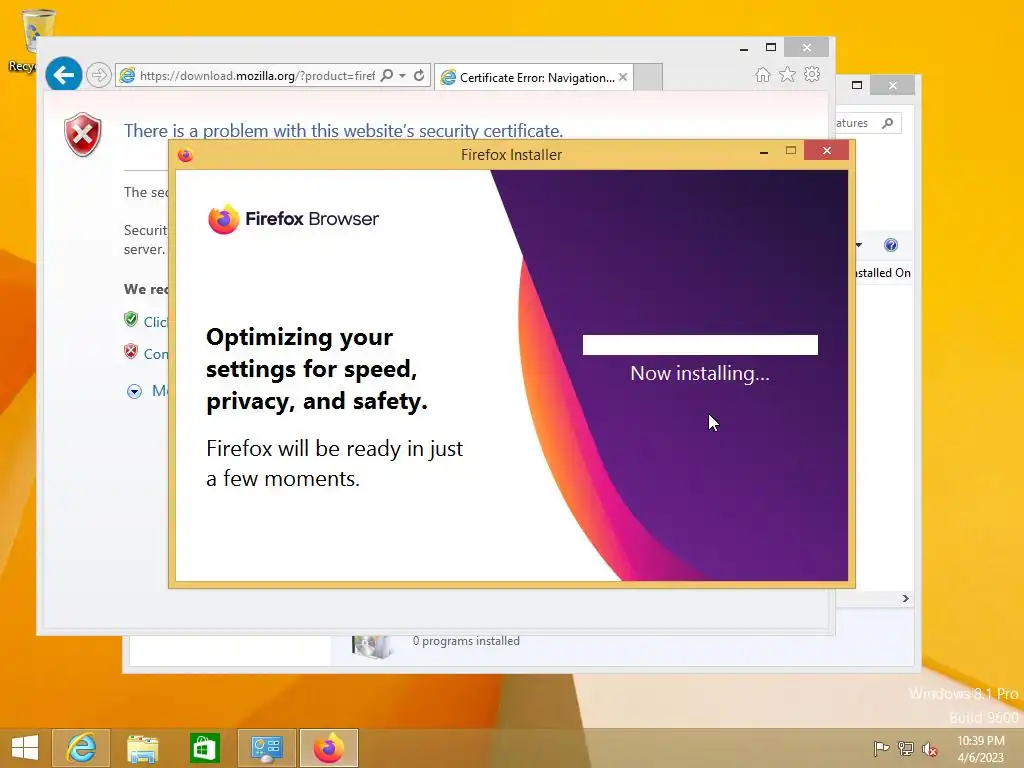Open Favorites star in Internet Explorer
This screenshot has width=1024, height=768.
point(788,74)
